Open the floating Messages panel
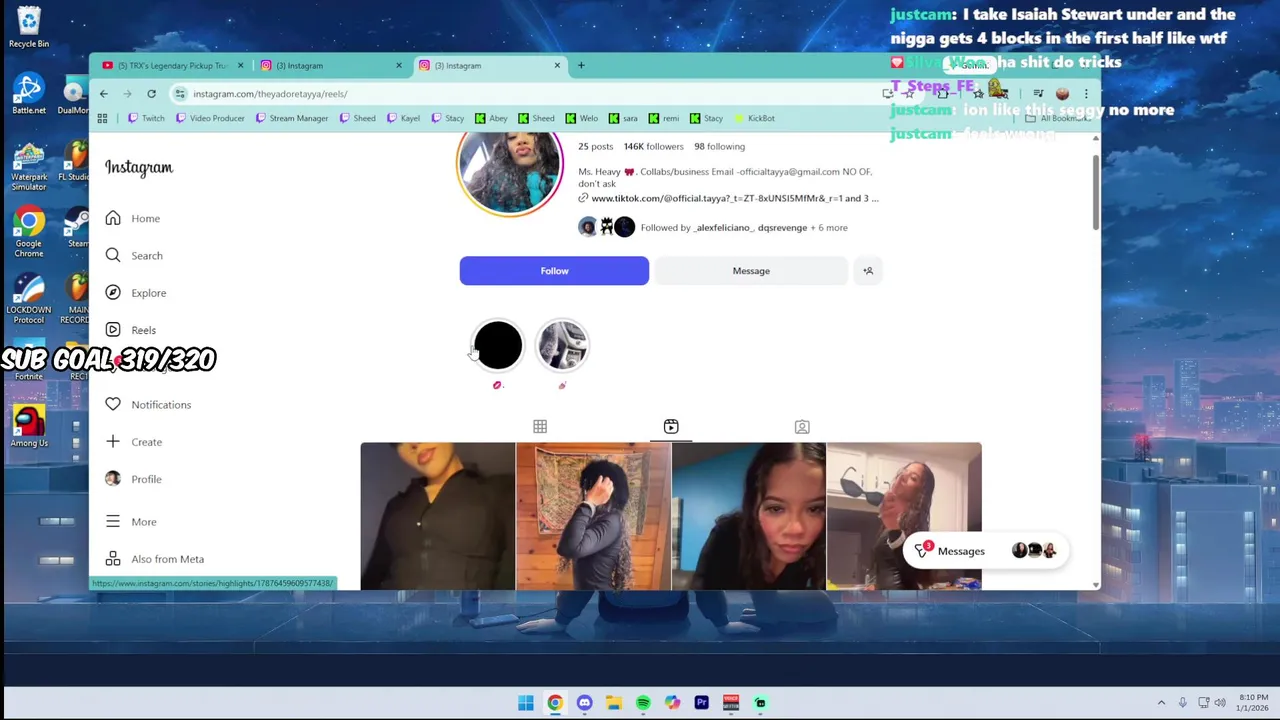Image resolution: width=1280 pixels, height=720 pixels. point(985,551)
